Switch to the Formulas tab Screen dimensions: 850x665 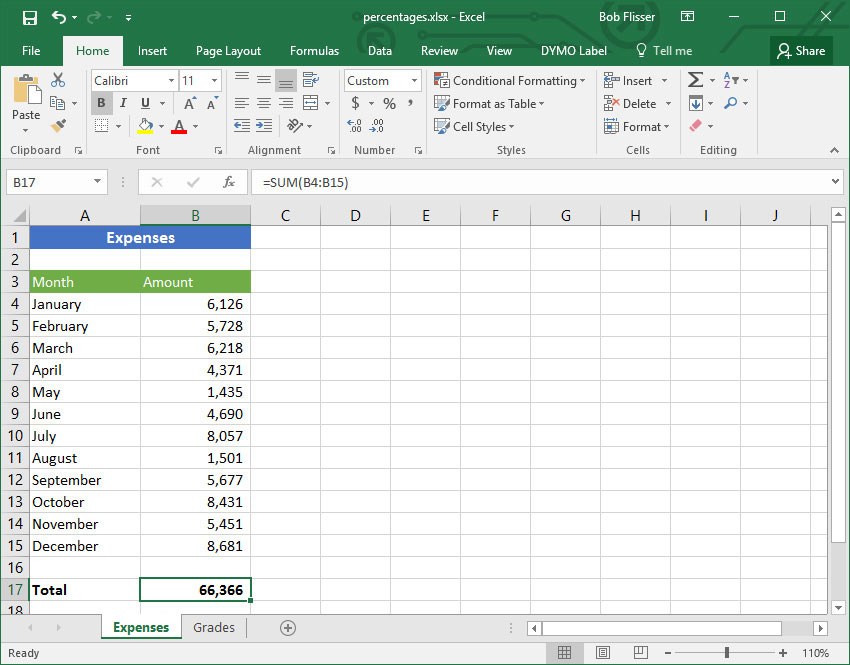click(314, 51)
